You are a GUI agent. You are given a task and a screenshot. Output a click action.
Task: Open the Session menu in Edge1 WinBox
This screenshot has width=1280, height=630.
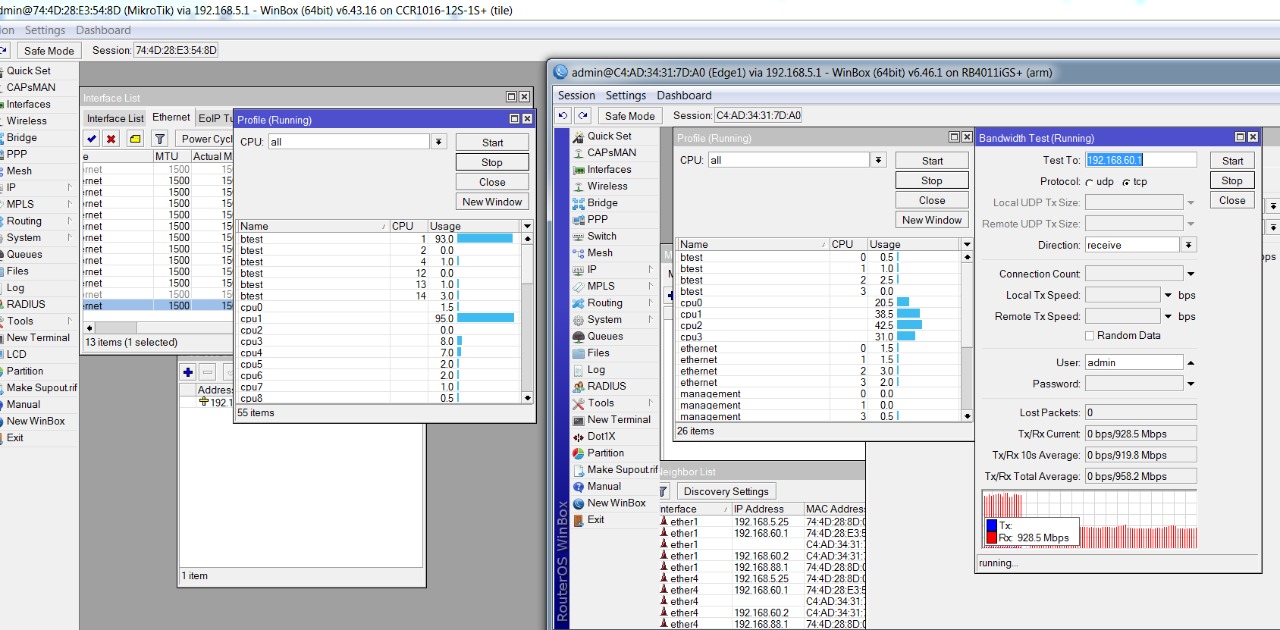tap(576, 95)
